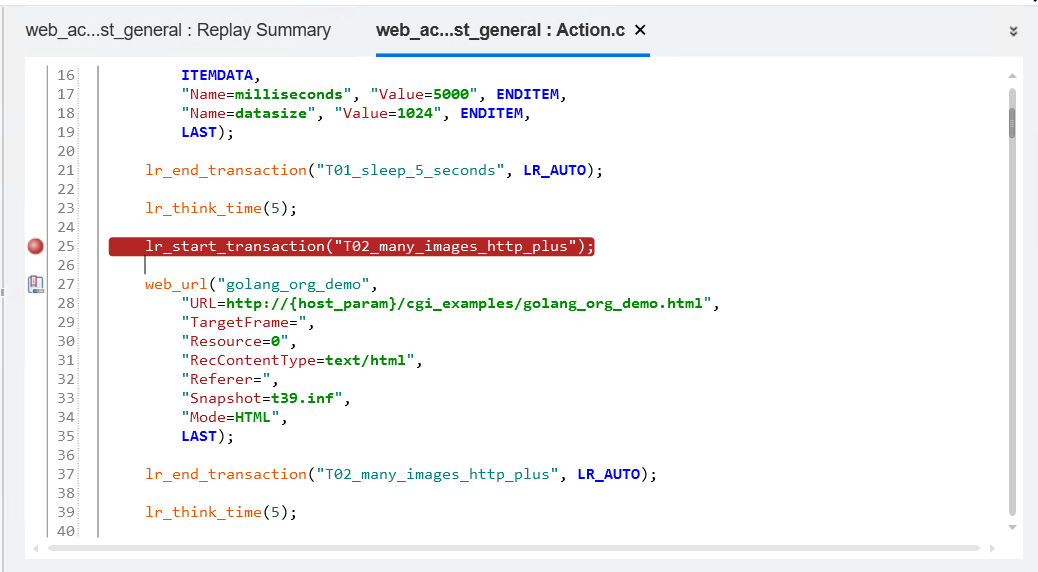1038x572 pixels.
Task: Click line number 21 in the gutter
Action: pos(66,170)
